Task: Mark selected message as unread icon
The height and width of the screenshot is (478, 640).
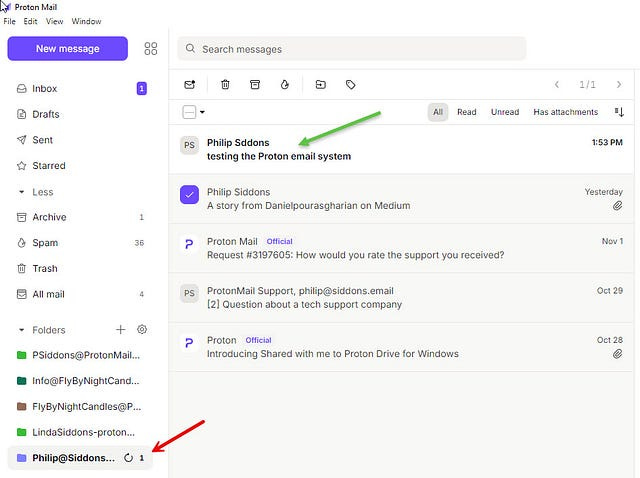Action: (190, 84)
